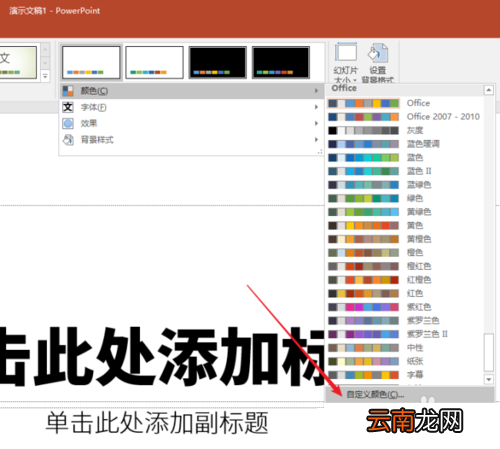Click the 背景样式 paint bucket icon
This screenshot has height=449, width=500.
(x=68, y=140)
